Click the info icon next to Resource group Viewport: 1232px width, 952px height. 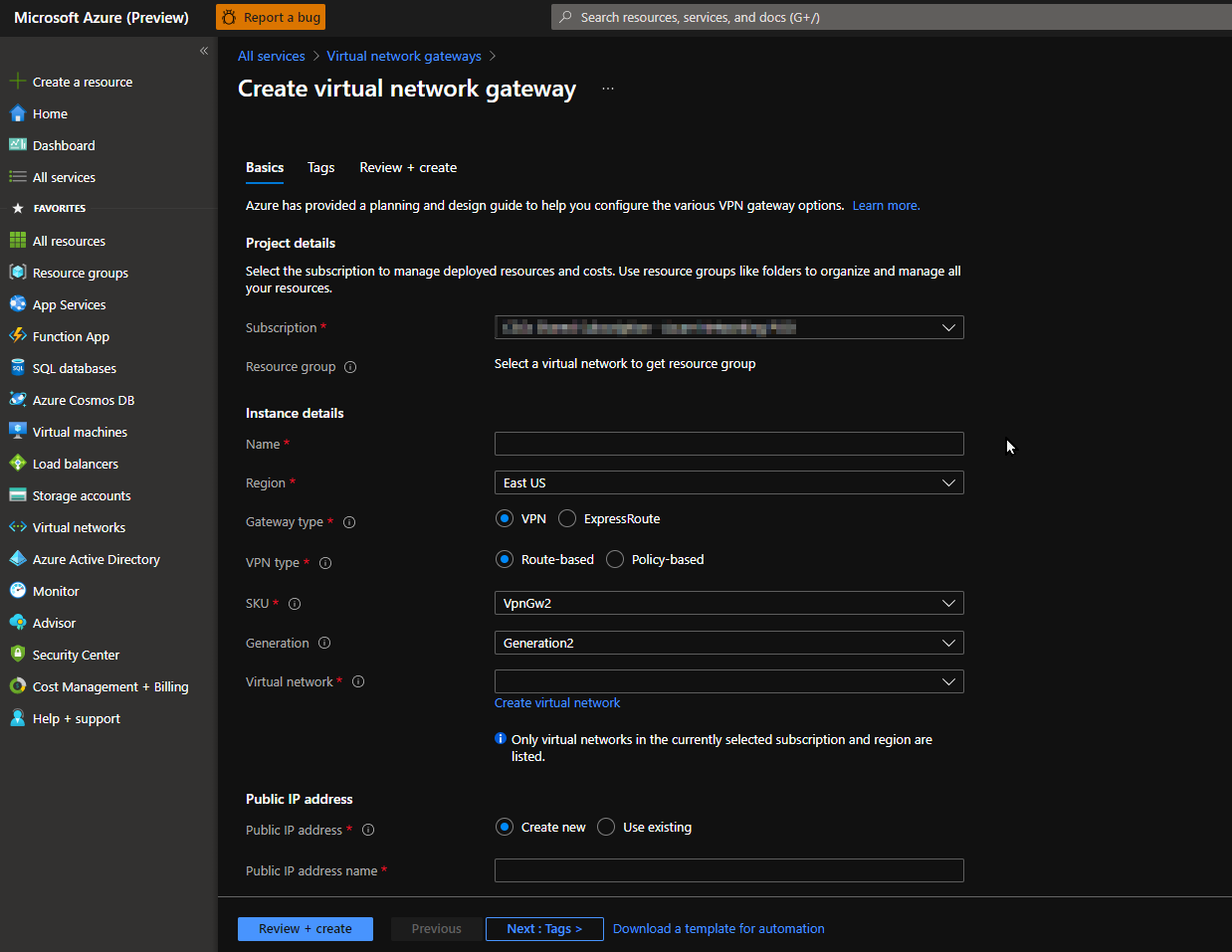tap(350, 367)
